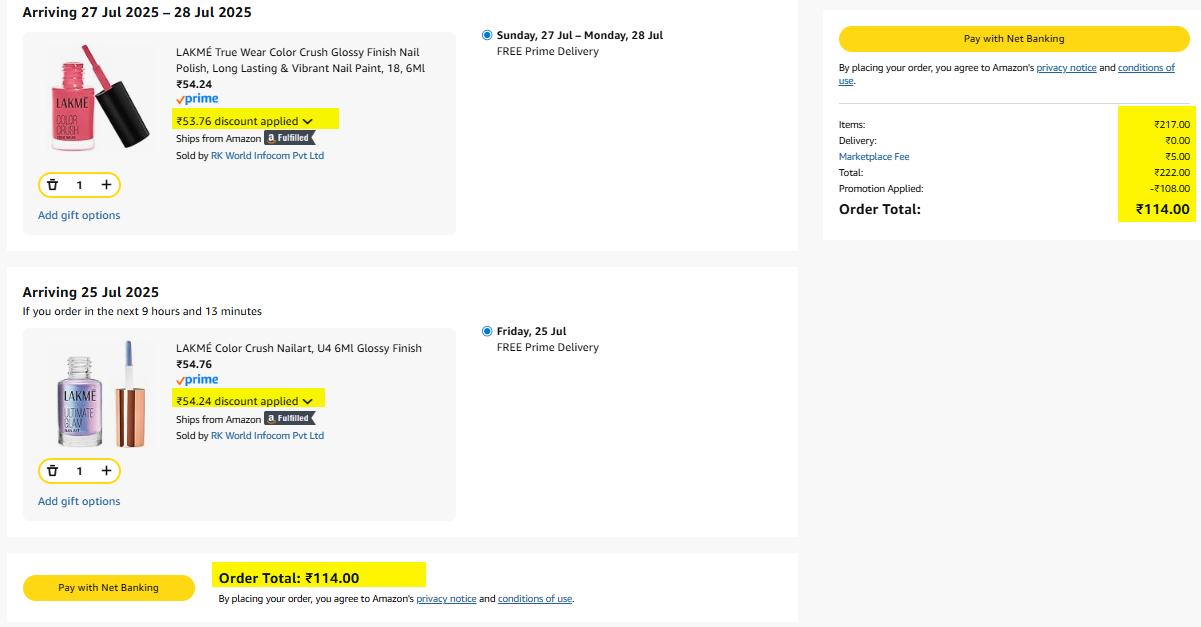Add gift options for True Wear nail polish
This screenshot has width=1201, height=627.
click(79, 215)
